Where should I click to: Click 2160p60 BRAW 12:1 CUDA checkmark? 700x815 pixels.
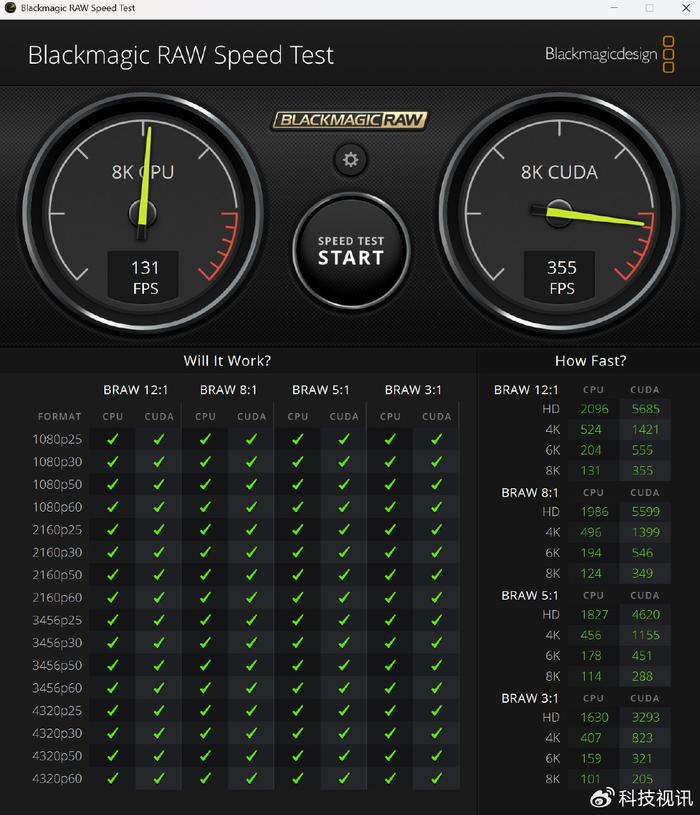[x=159, y=598]
